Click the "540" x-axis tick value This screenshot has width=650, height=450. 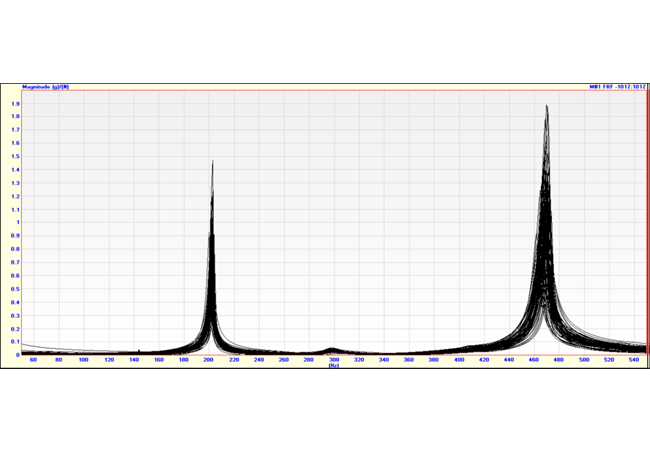pyautogui.click(x=634, y=360)
